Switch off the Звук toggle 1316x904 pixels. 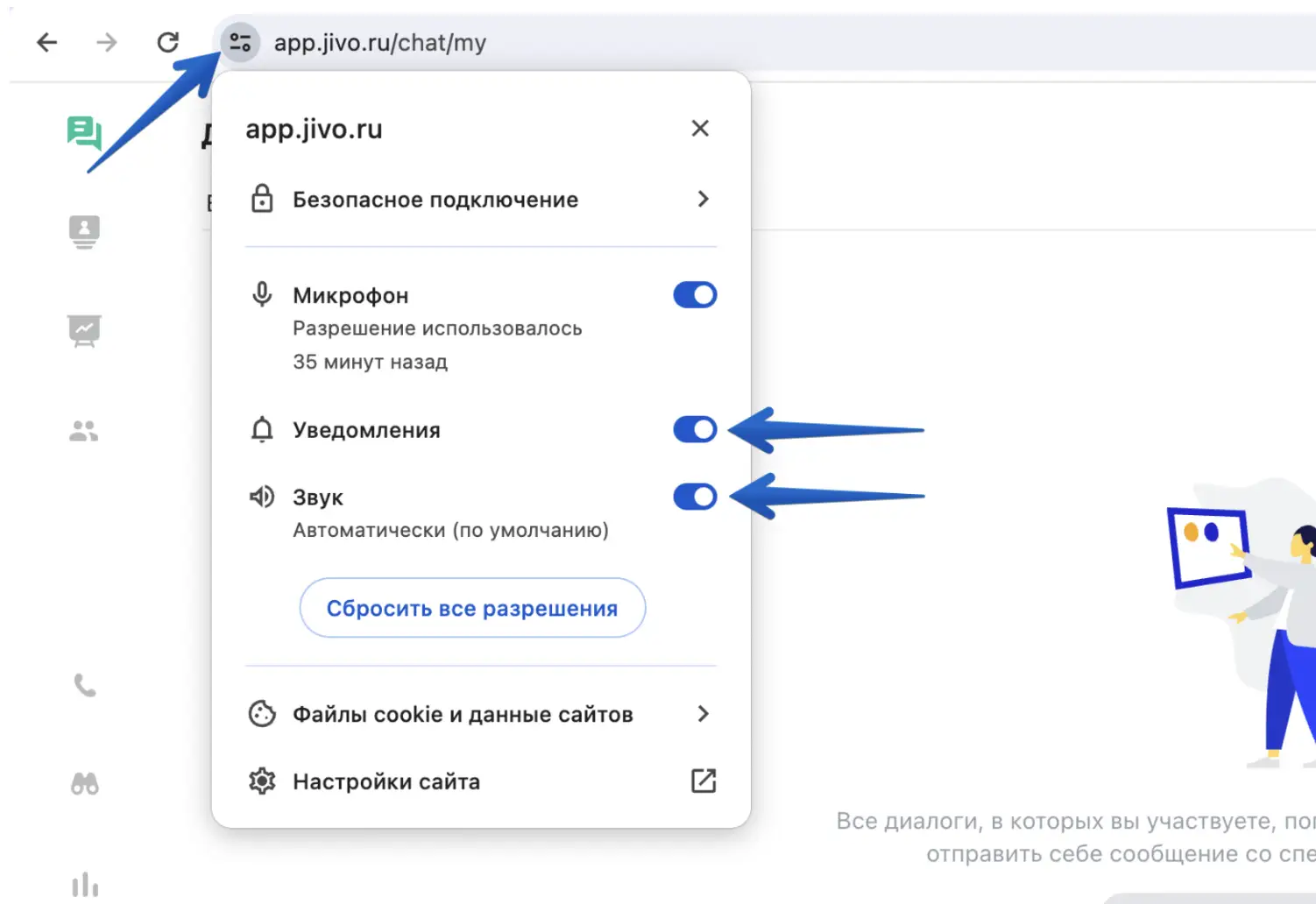point(695,497)
